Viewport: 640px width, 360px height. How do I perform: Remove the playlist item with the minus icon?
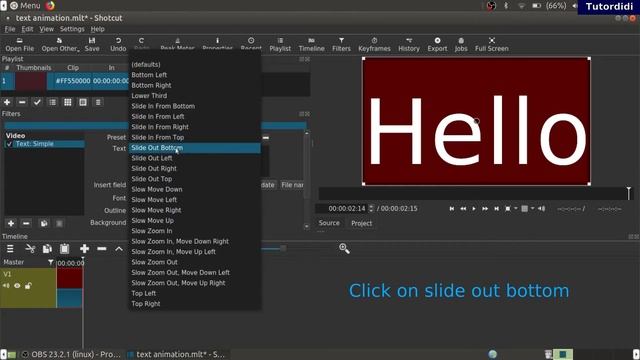pos(22,102)
